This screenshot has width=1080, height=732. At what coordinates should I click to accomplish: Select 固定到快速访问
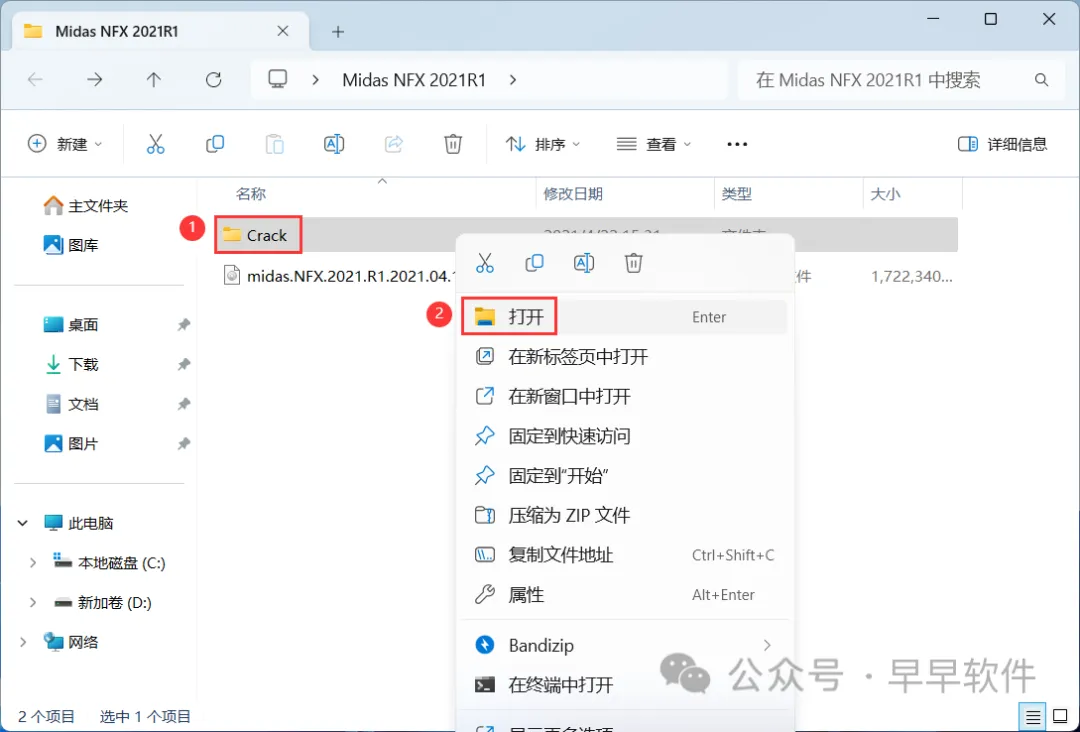pyautogui.click(x=624, y=436)
